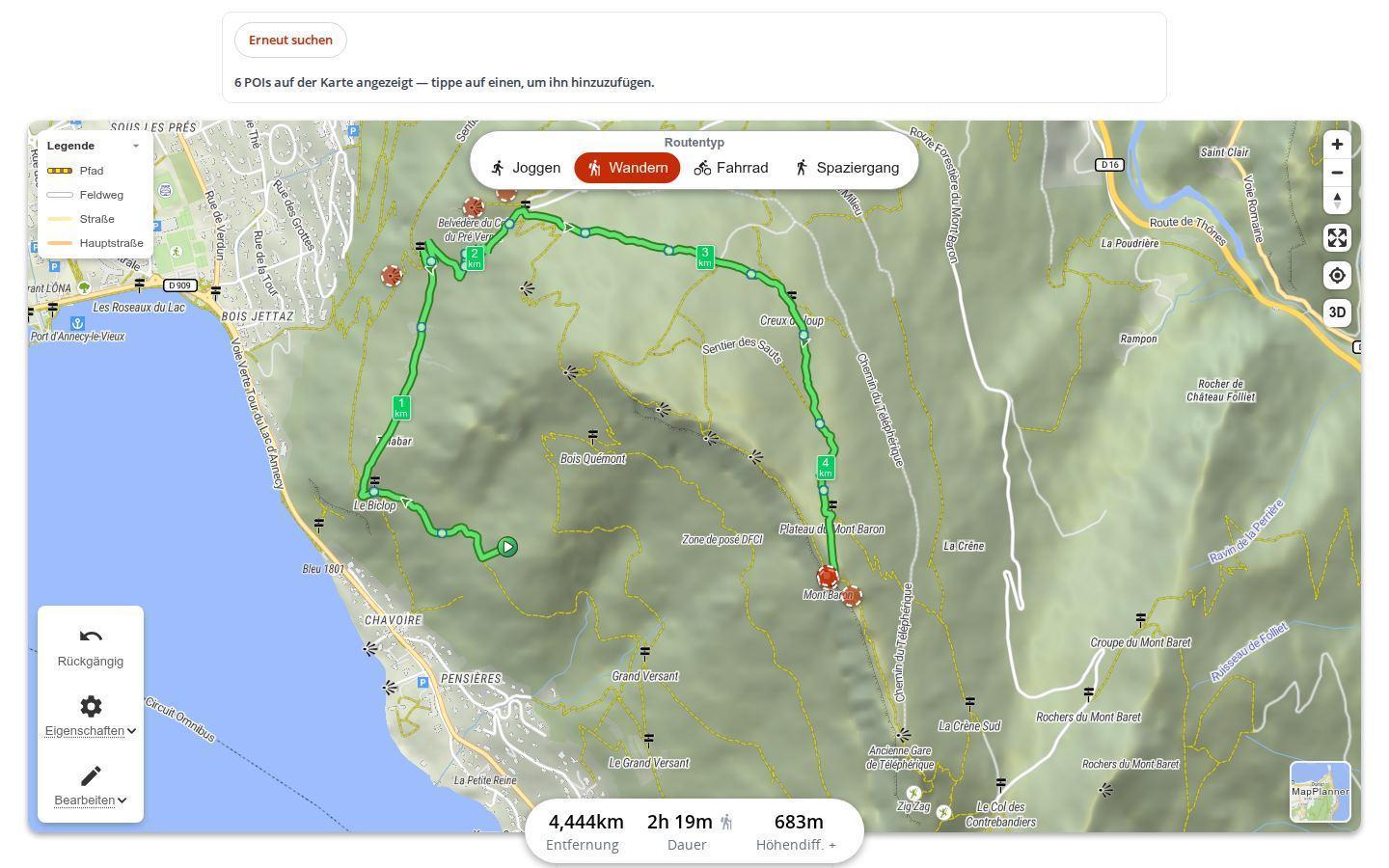Image resolution: width=1389 pixels, height=868 pixels.
Task: Click the 1 km route marker
Action: (401, 407)
